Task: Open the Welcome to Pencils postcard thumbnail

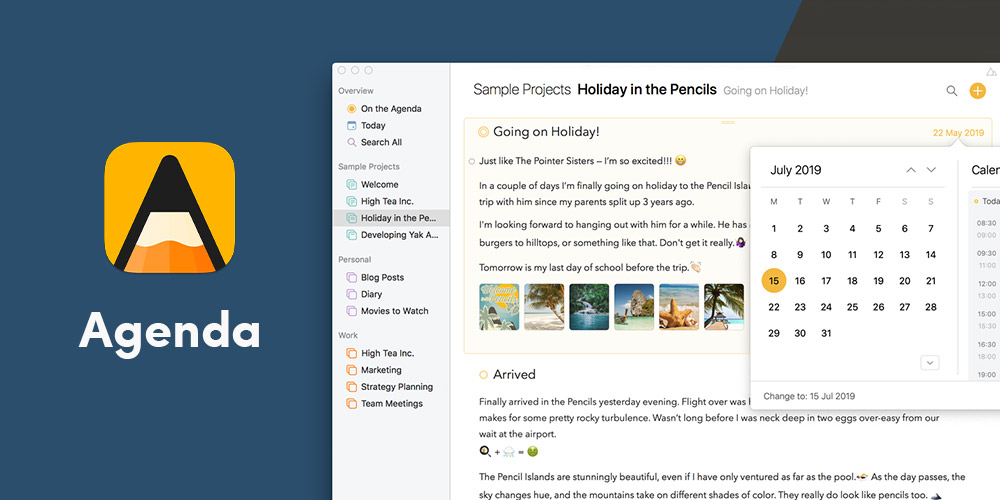Action: (499, 307)
